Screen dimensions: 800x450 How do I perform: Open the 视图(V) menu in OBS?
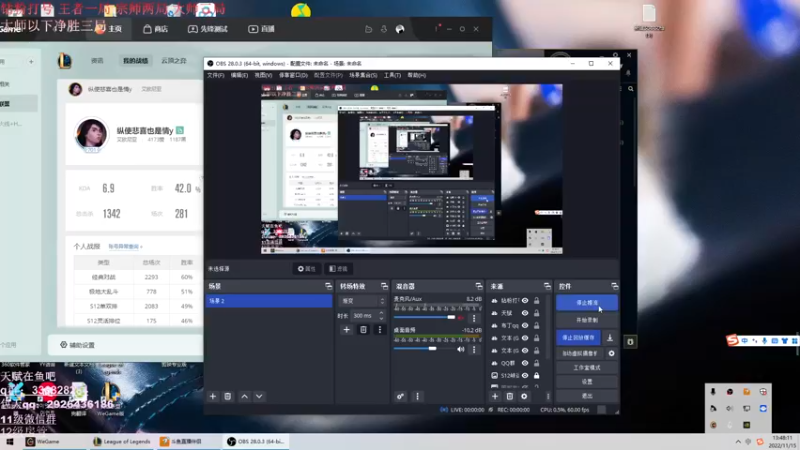[x=263, y=75]
